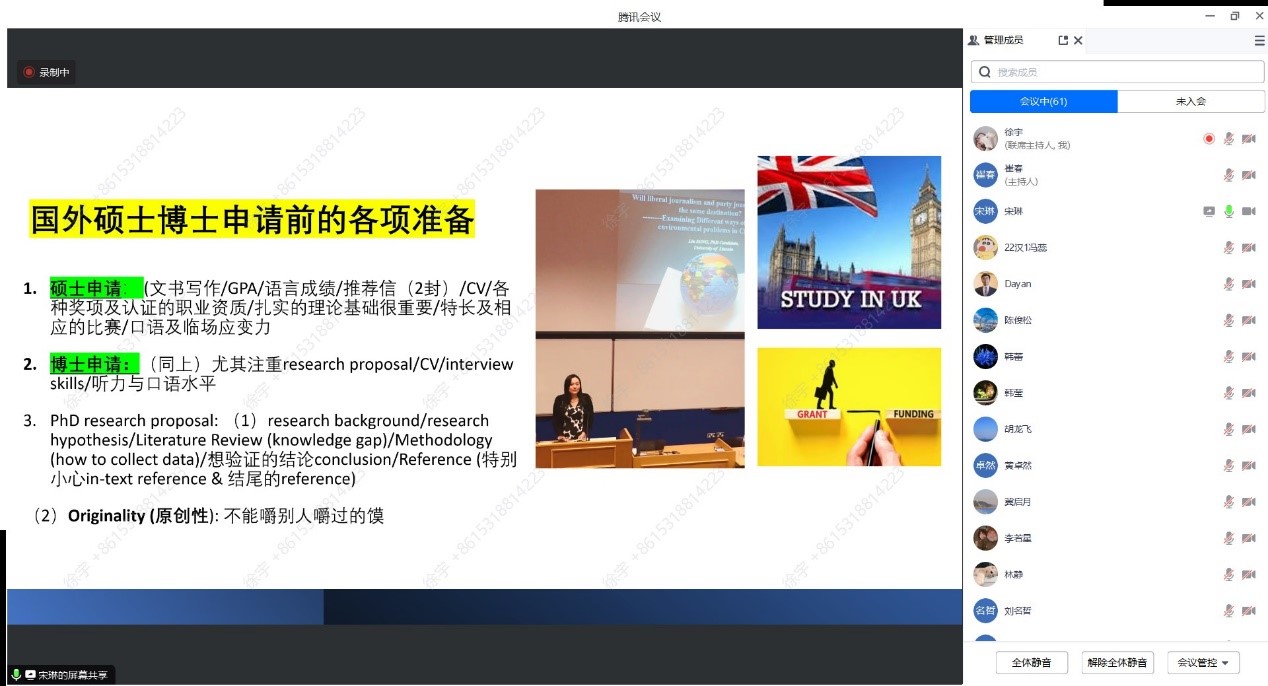Toggle 崔春's muted microphone icon
The width and height of the screenshot is (1268, 686).
click(1229, 175)
